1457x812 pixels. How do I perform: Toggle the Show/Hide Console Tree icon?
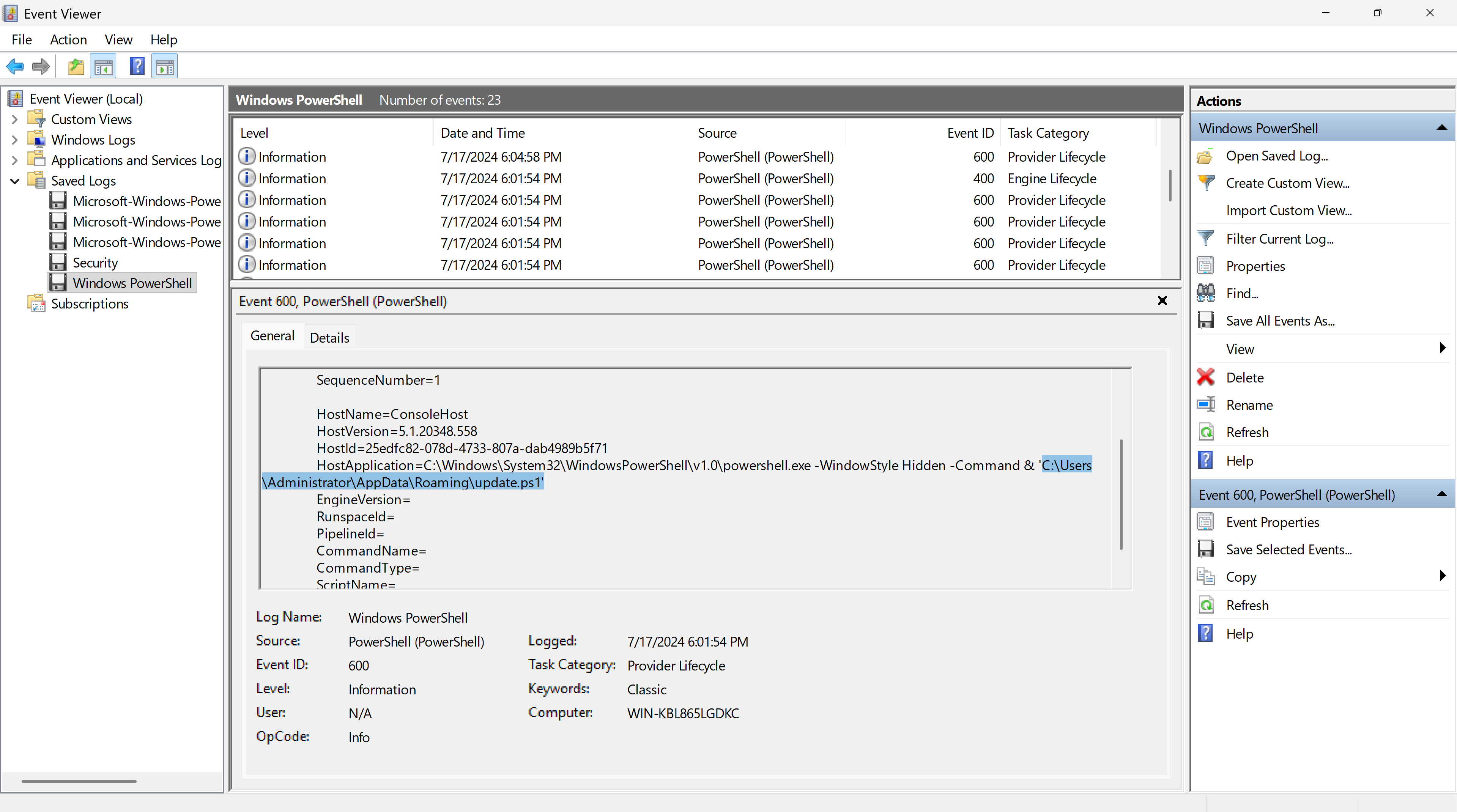pyautogui.click(x=104, y=67)
